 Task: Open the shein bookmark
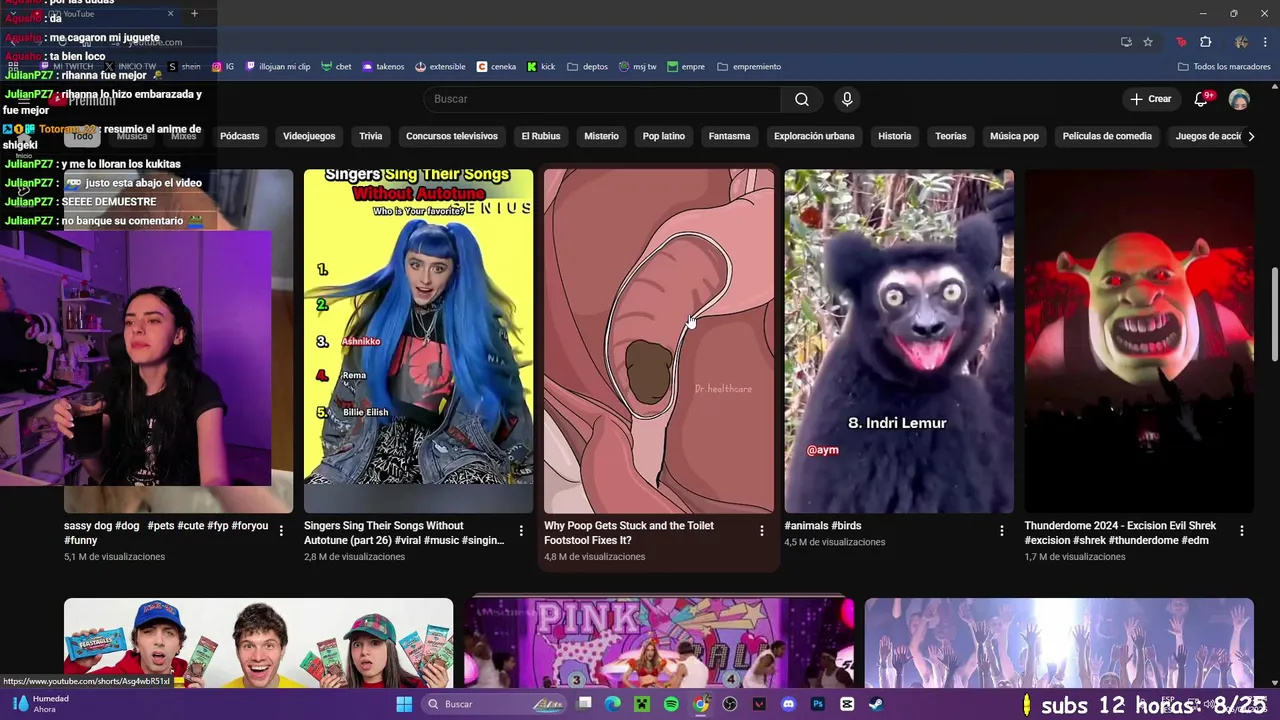185,67
